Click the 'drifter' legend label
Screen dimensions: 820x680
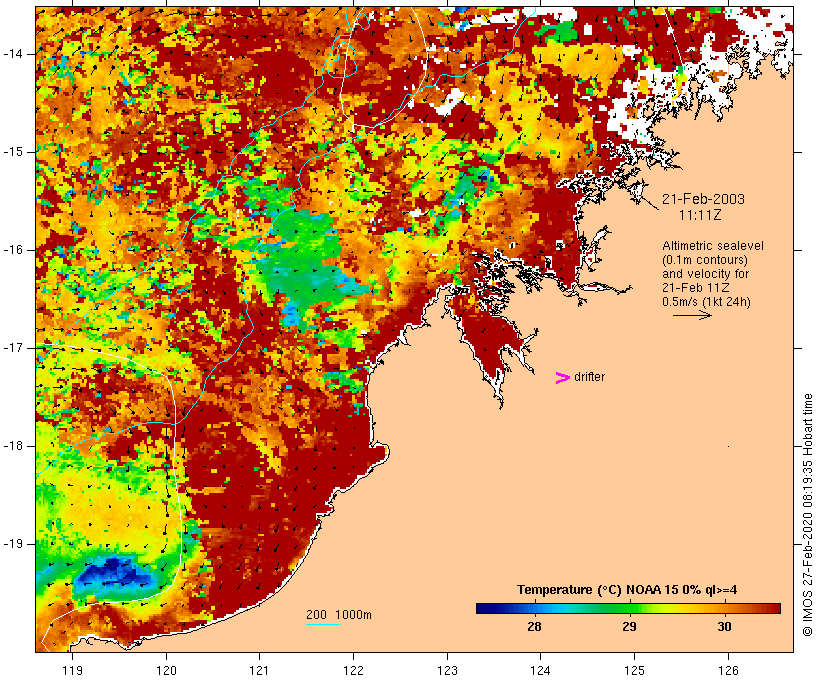click(589, 377)
